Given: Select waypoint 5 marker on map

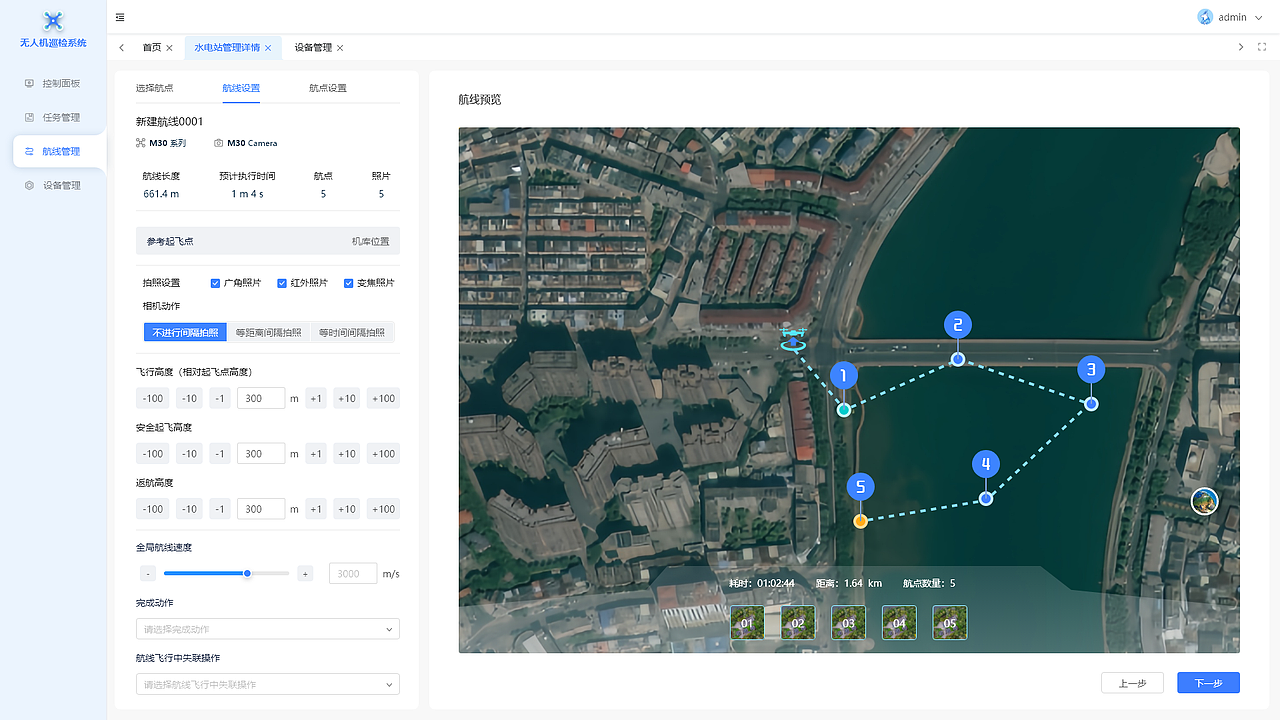Looking at the screenshot, I should pyautogui.click(x=860, y=487).
